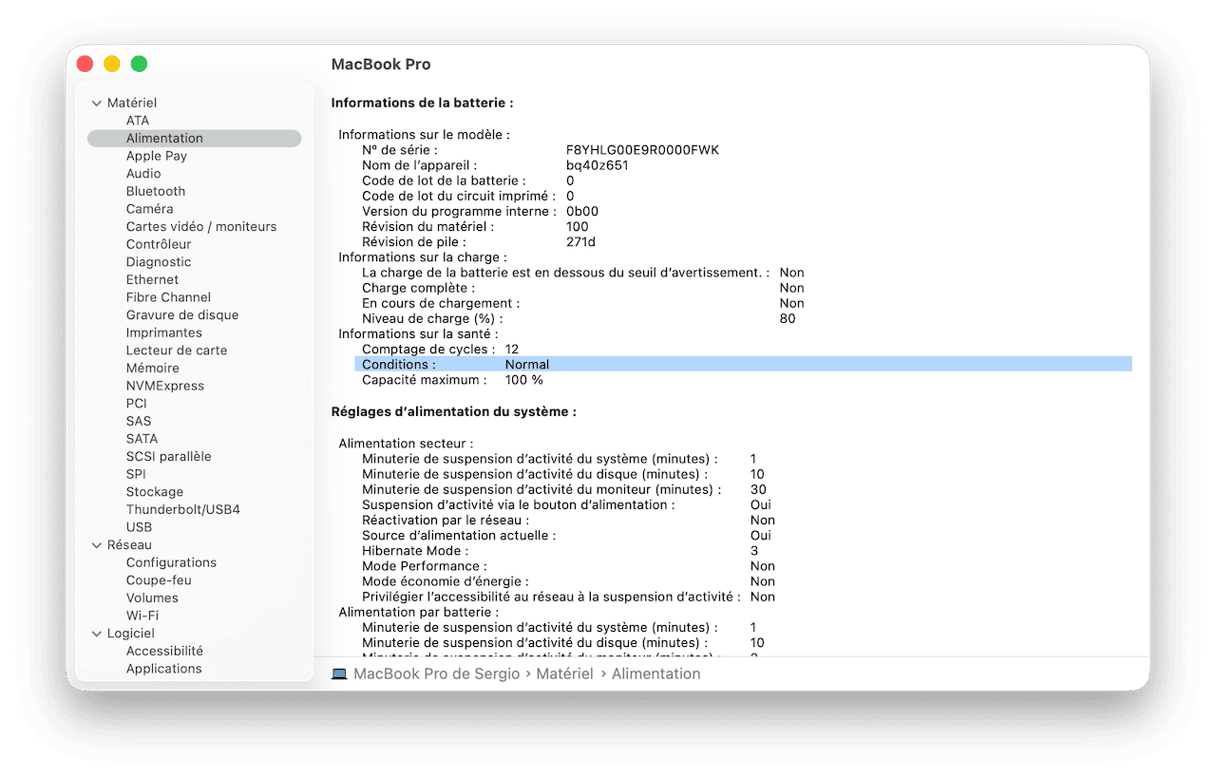Open Volumes under Réseau
1216x778 pixels.
point(152,598)
